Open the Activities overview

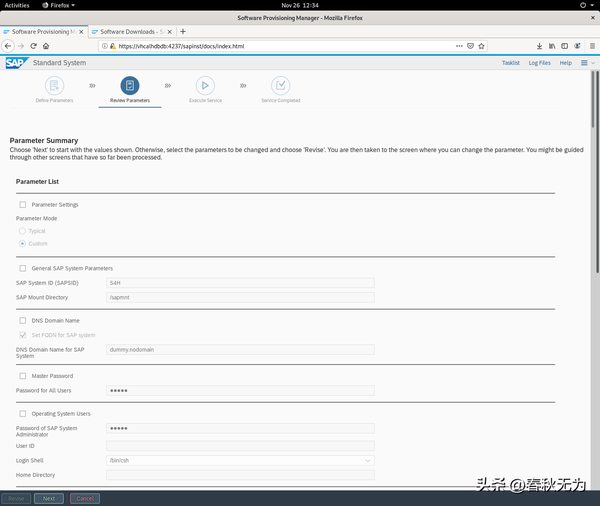17,5
